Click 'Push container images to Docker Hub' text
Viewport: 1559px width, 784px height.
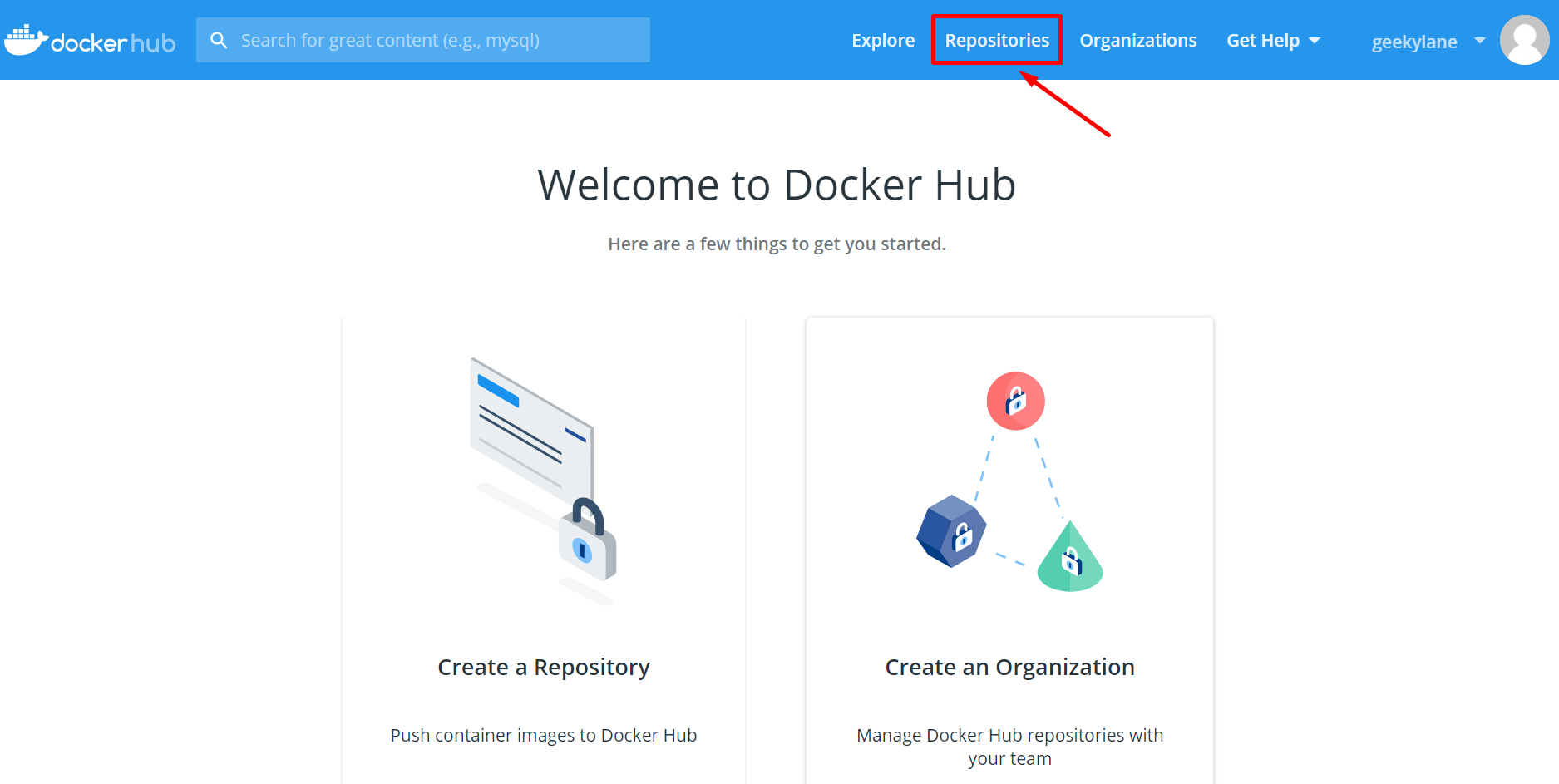click(544, 735)
